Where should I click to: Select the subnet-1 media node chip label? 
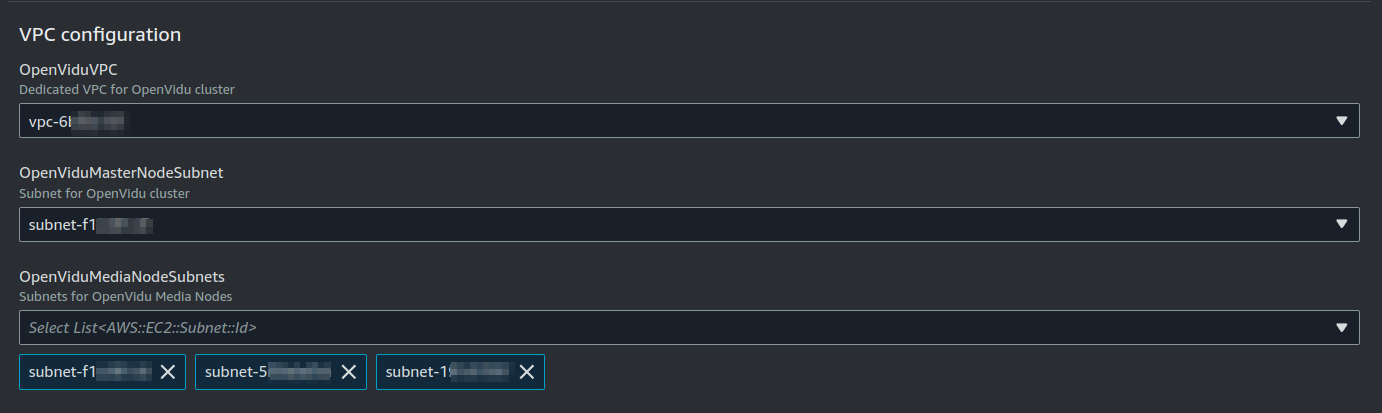pyautogui.click(x=447, y=372)
